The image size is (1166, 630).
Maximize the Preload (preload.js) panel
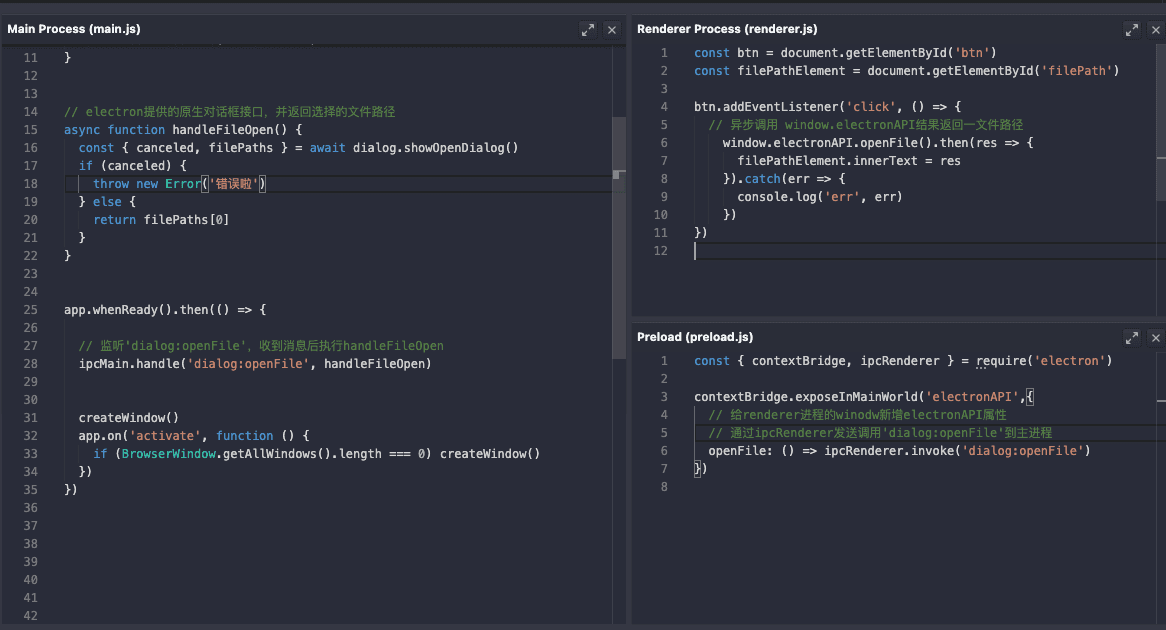click(1131, 338)
